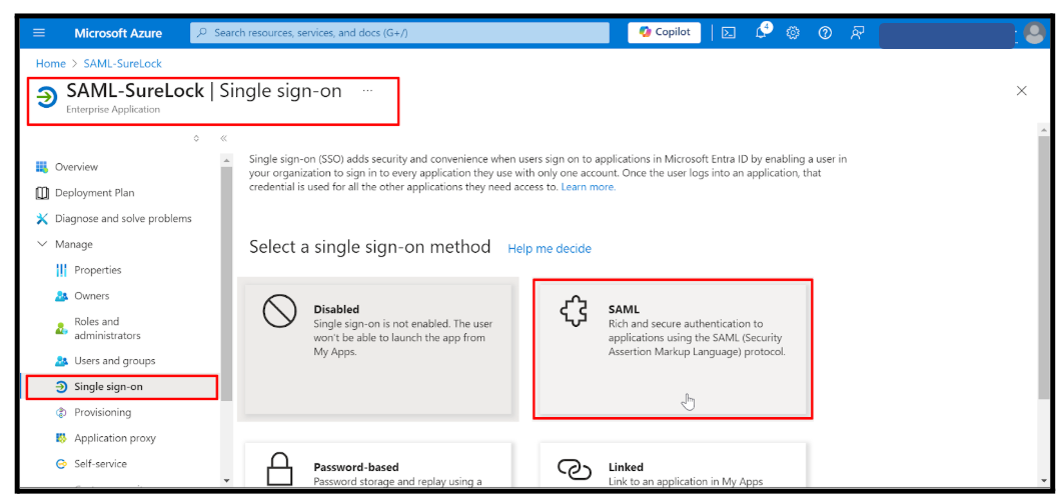The image size is (1063, 504).
Task: Click the main page vertical scrollbar
Action: click(x=1045, y=268)
